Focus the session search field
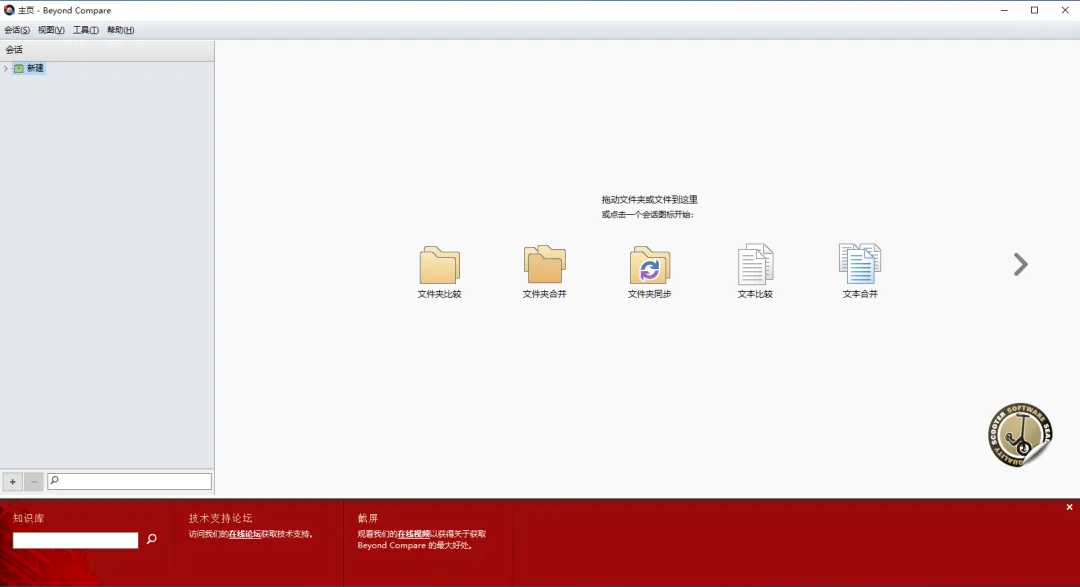The width and height of the screenshot is (1080, 587). click(129, 481)
